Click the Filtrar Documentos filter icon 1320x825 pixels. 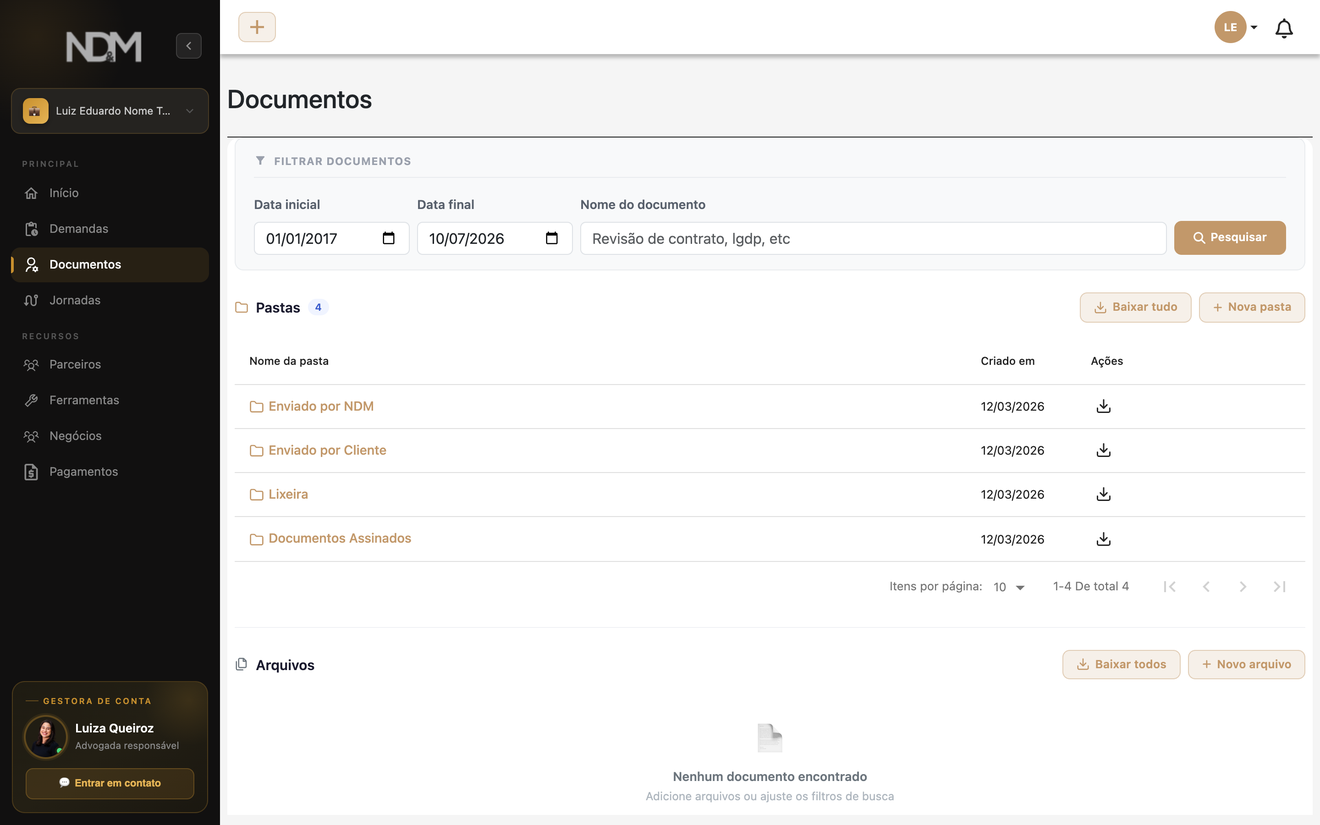coord(260,161)
